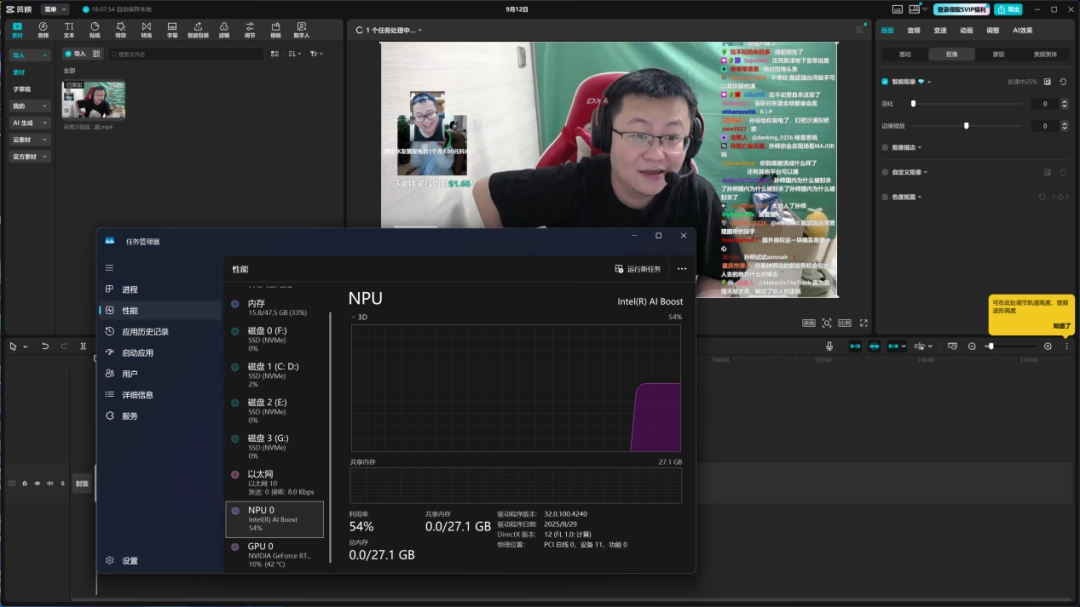Open the 音频 (audio) tool in top toolbar
This screenshot has width=1080, height=607.
43,30
